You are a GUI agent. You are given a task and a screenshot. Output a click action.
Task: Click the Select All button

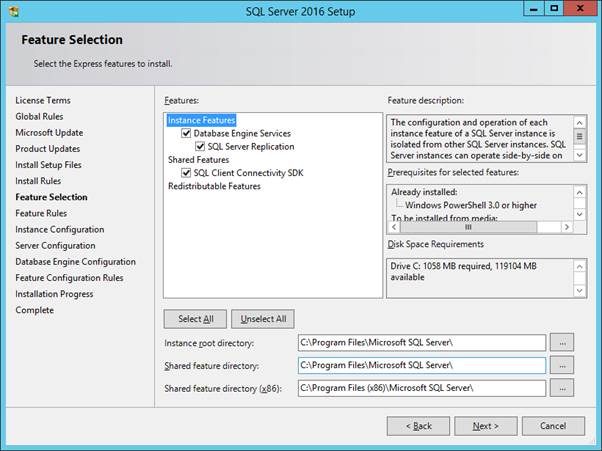pos(195,319)
